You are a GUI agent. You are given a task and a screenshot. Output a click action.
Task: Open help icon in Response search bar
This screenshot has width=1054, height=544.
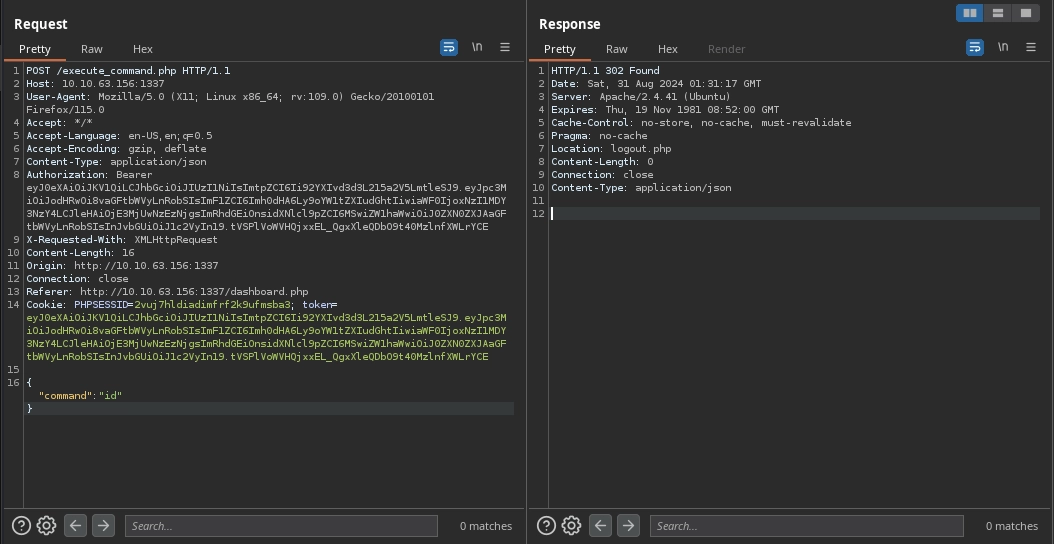546,525
